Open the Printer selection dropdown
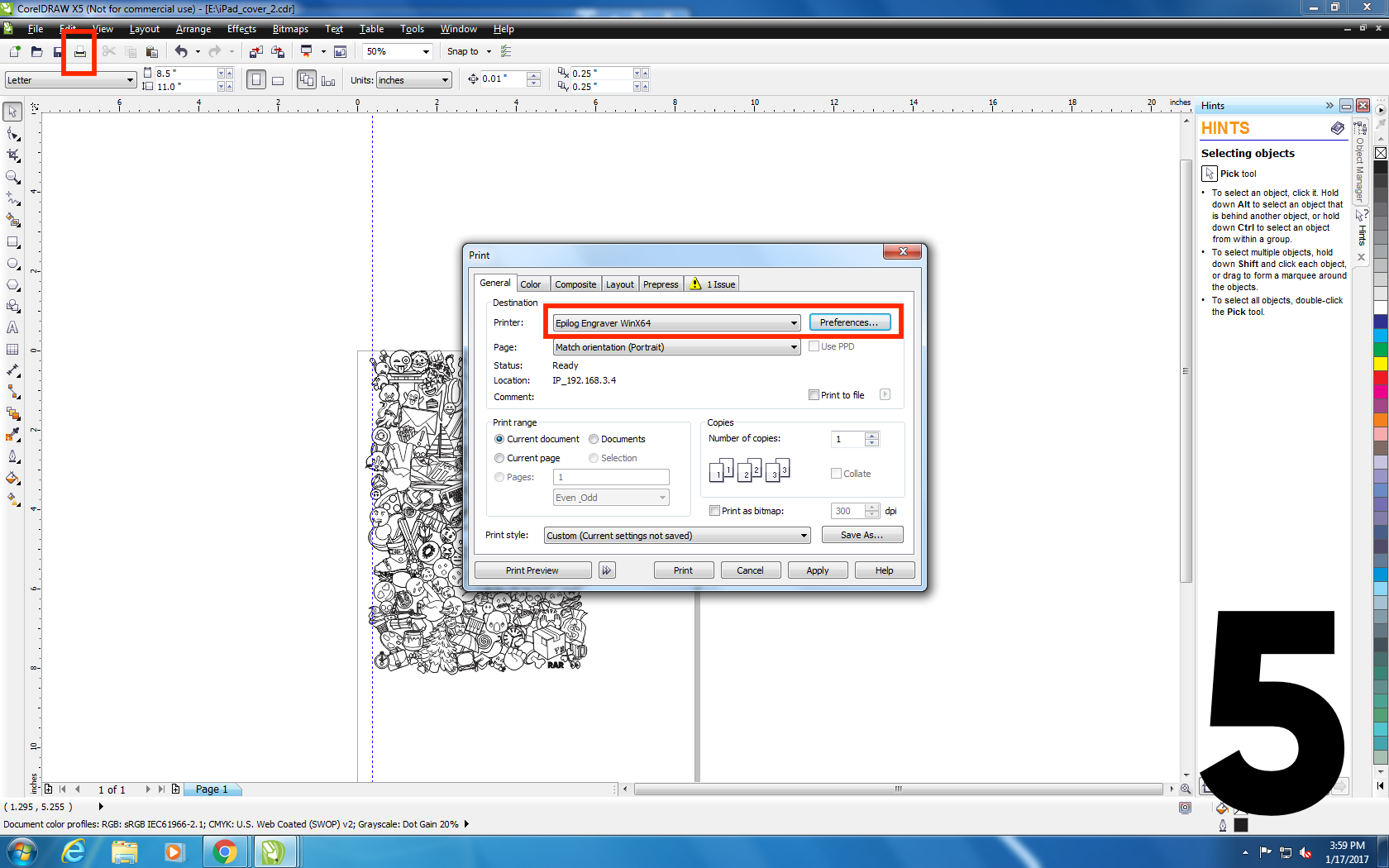This screenshot has width=1389, height=868. (x=793, y=322)
